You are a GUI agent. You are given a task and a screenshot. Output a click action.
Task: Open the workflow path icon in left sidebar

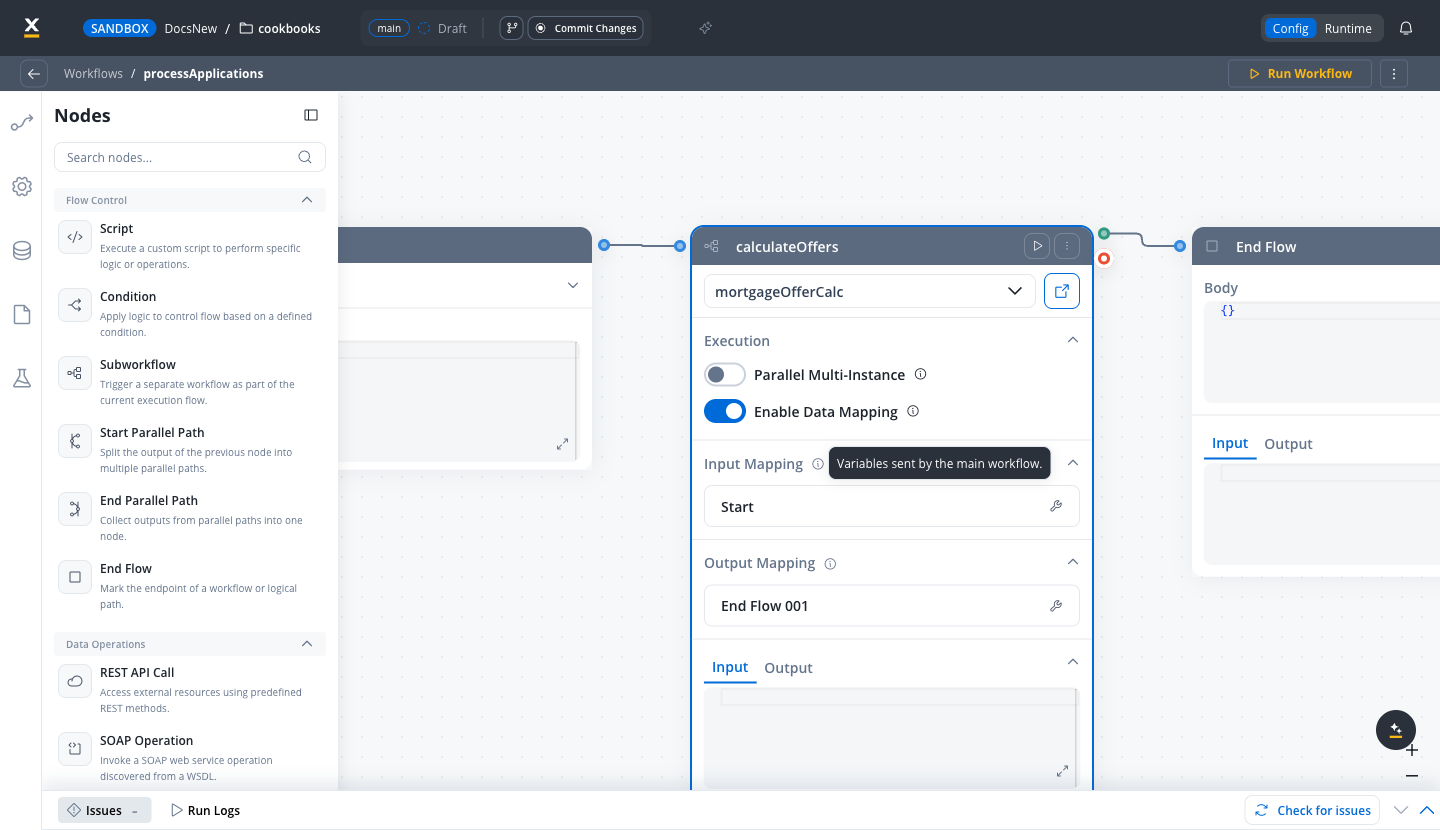click(21, 124)
